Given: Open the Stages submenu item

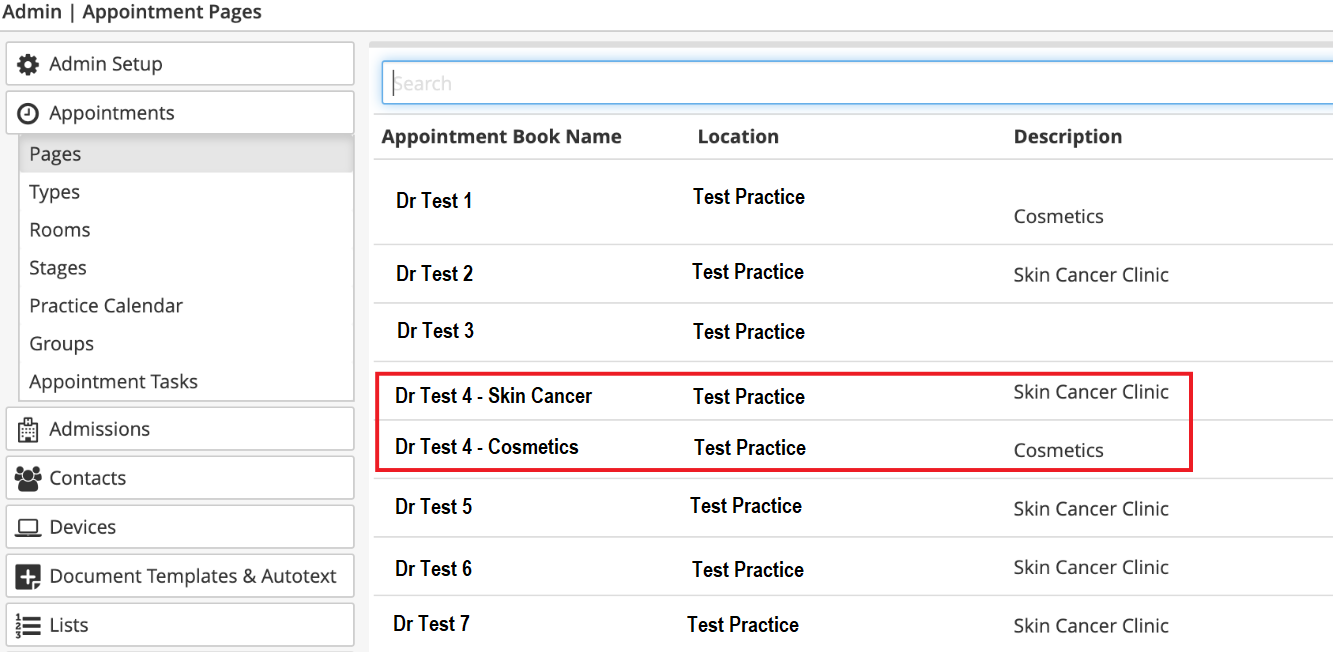Looking at the screenshot, I should 58,268.
